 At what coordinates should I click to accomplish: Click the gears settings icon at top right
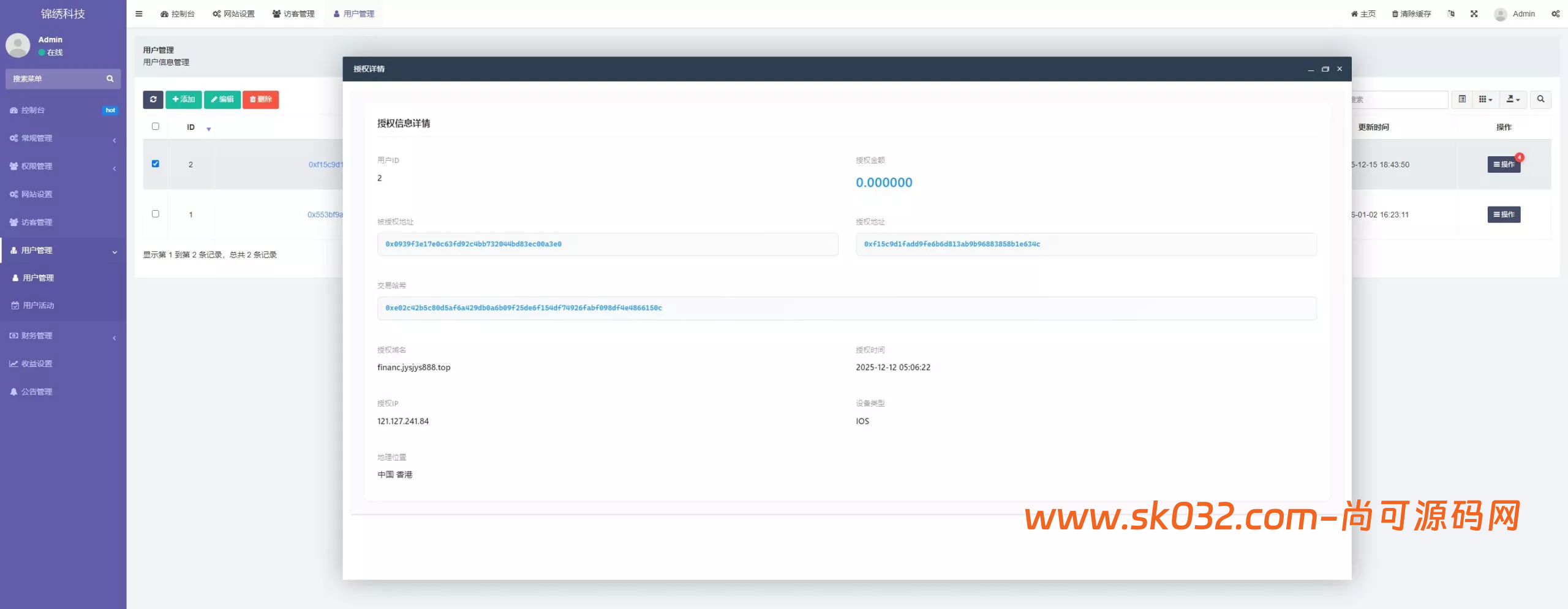point(1556,13)
